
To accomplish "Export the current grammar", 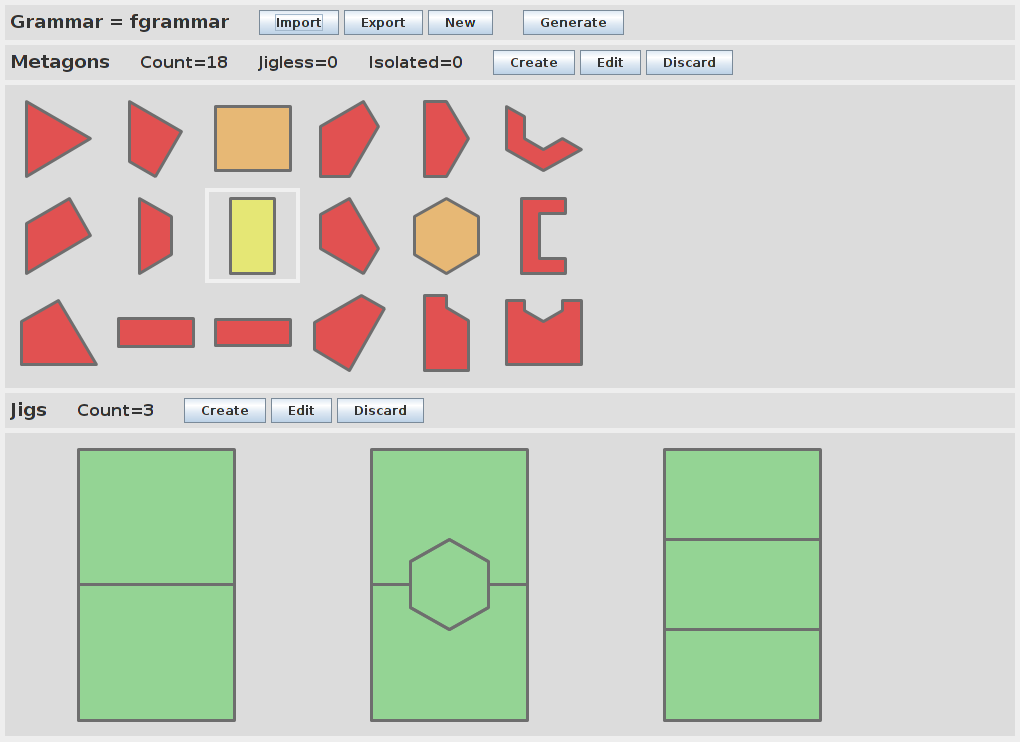I will pos(383,23).
